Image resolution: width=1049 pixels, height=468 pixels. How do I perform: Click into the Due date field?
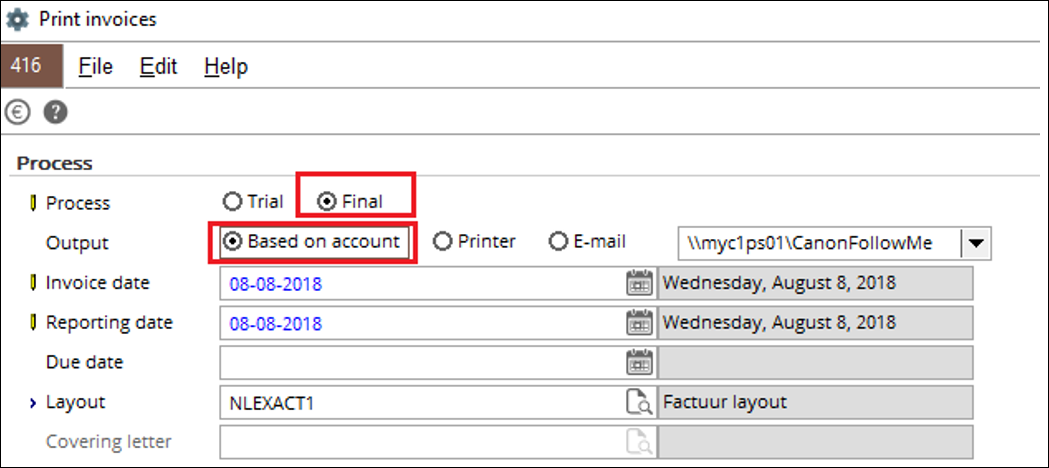coord(422,362)
